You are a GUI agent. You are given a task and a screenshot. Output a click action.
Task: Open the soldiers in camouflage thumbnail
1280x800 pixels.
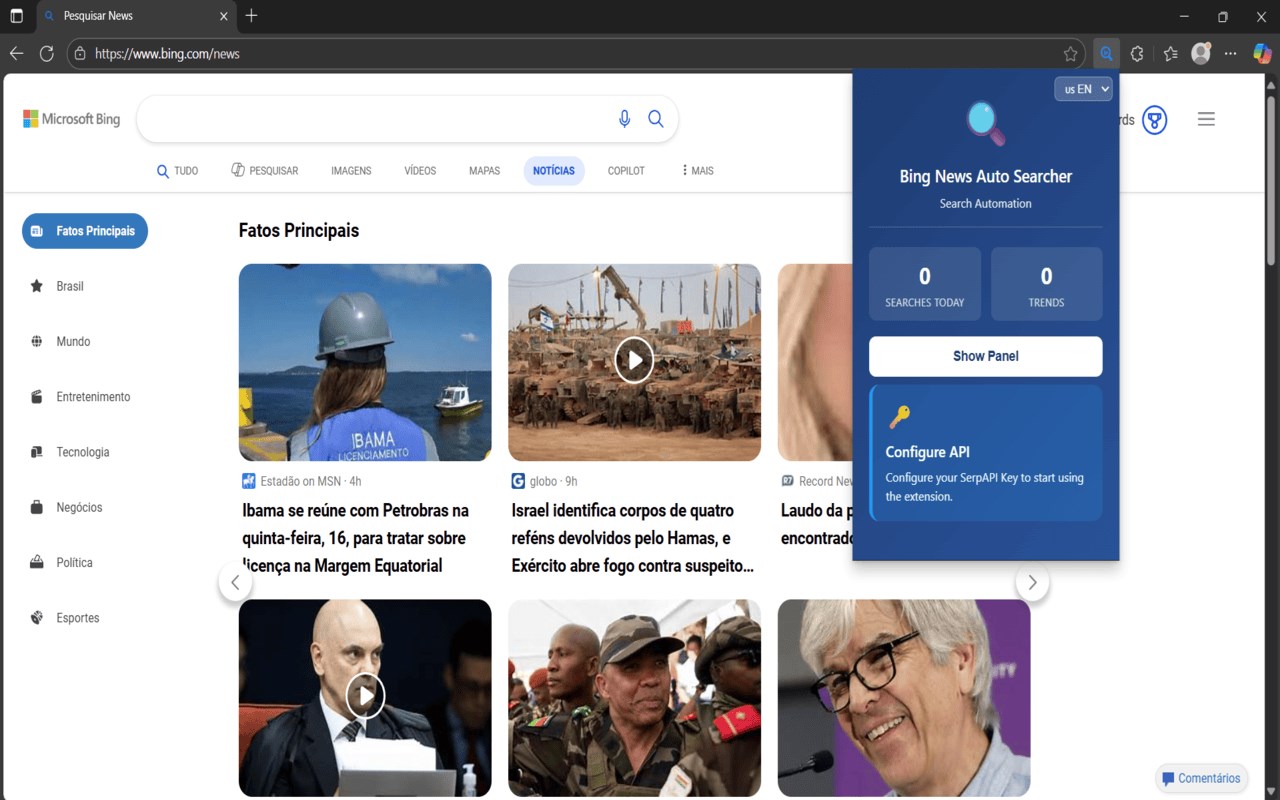(x=634, y=697)
